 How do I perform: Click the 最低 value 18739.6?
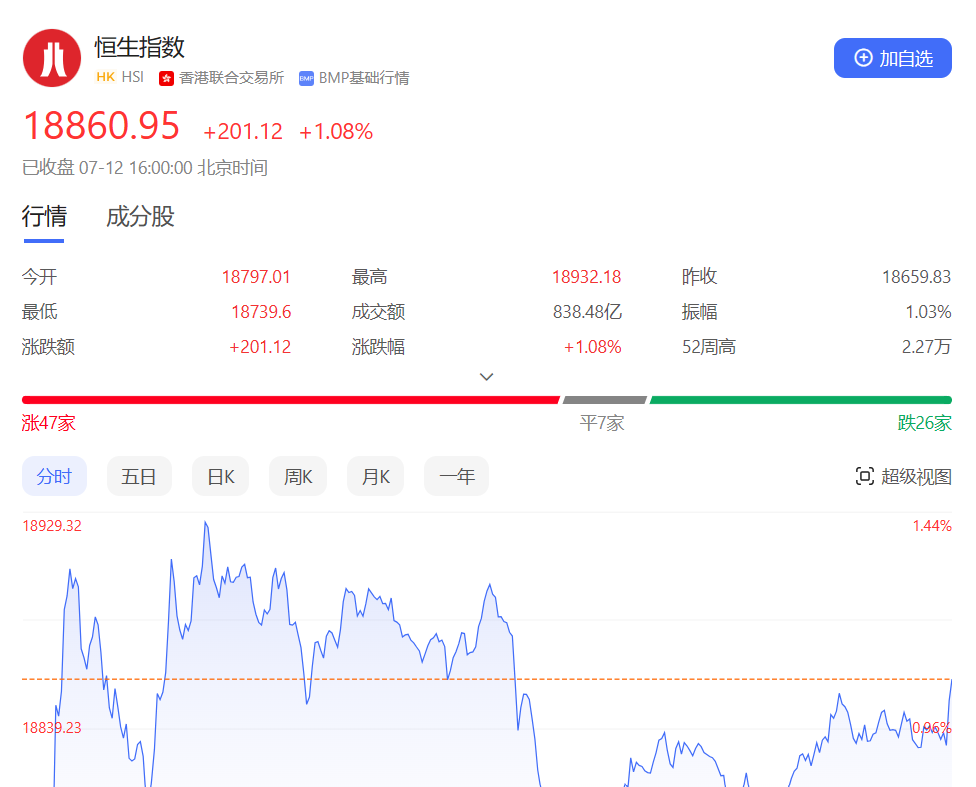[261, 311]
